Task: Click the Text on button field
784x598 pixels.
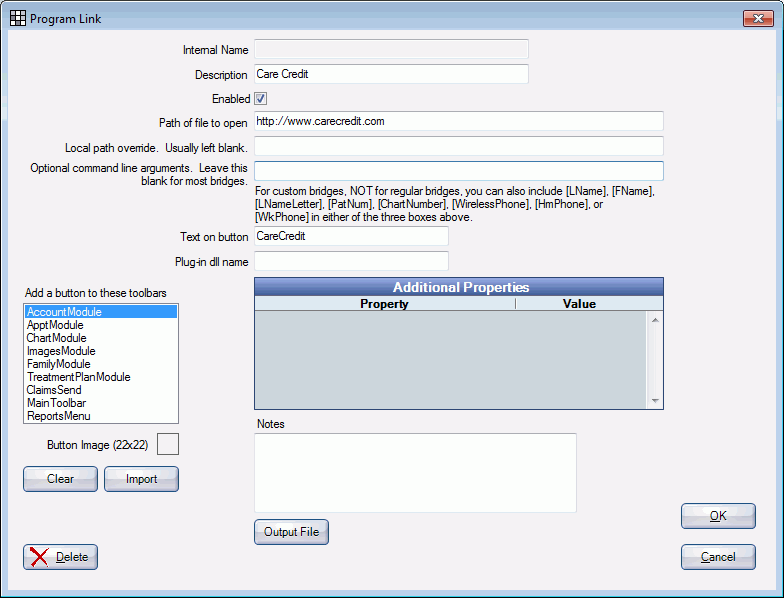Action: click(351, 236)
